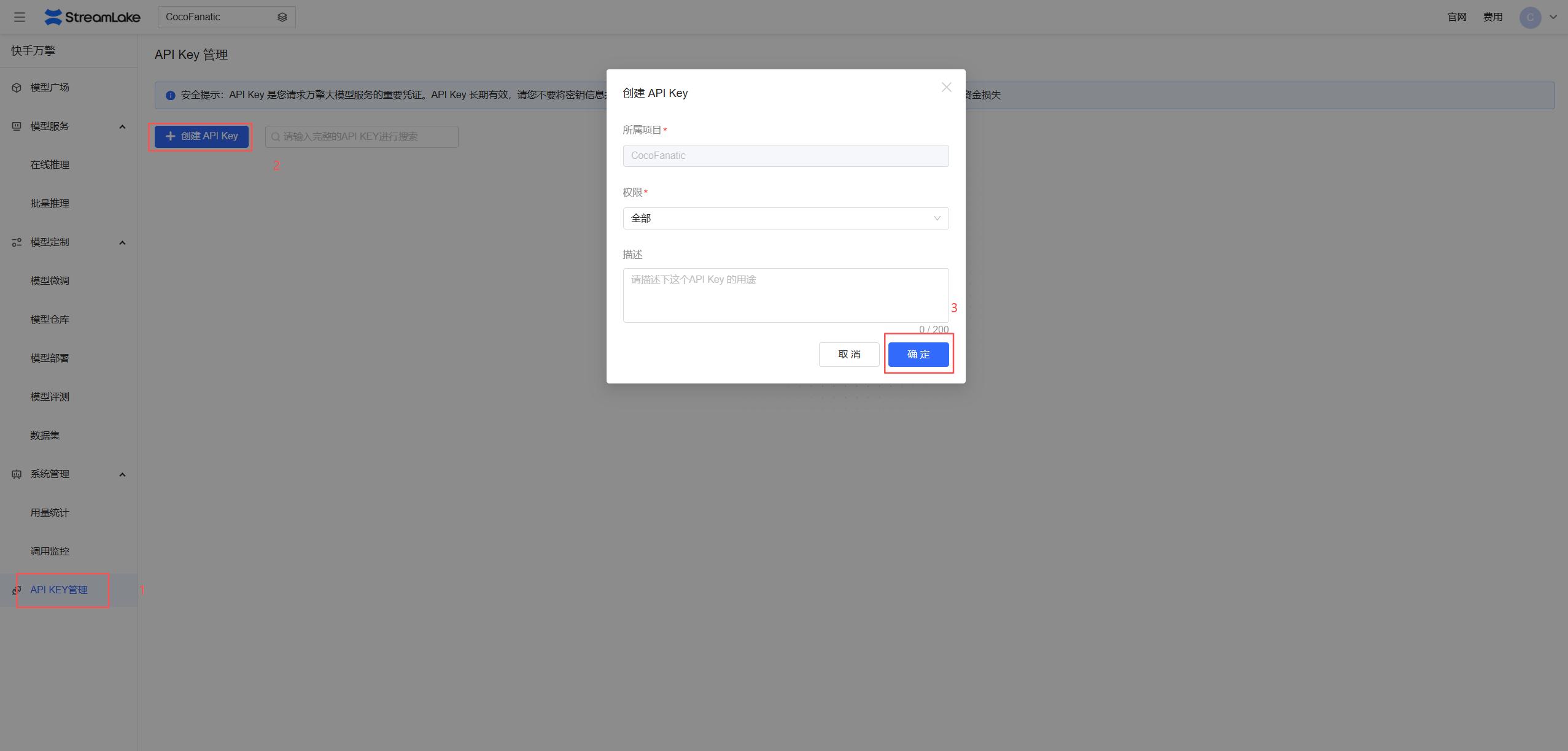Click the 取消 cancel button
Viewport: 1568px width, 751px height.
click(x=848, y=355)
